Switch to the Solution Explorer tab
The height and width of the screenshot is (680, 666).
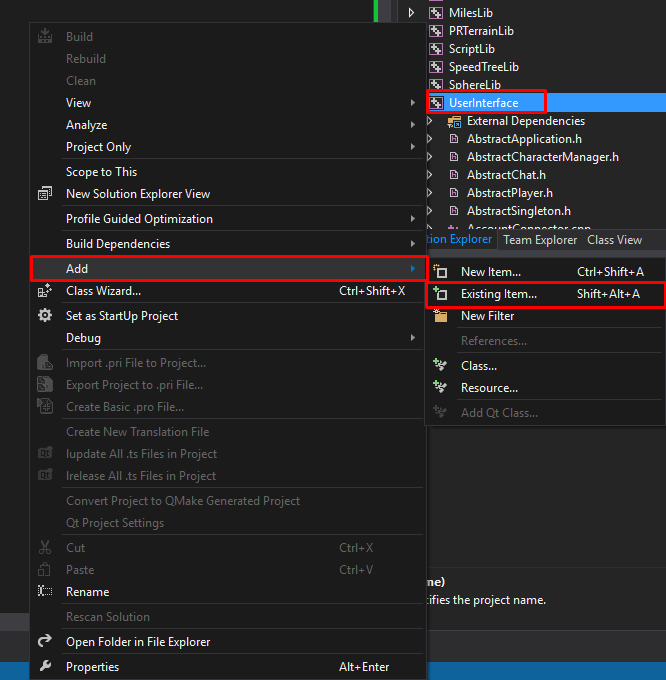460,239
